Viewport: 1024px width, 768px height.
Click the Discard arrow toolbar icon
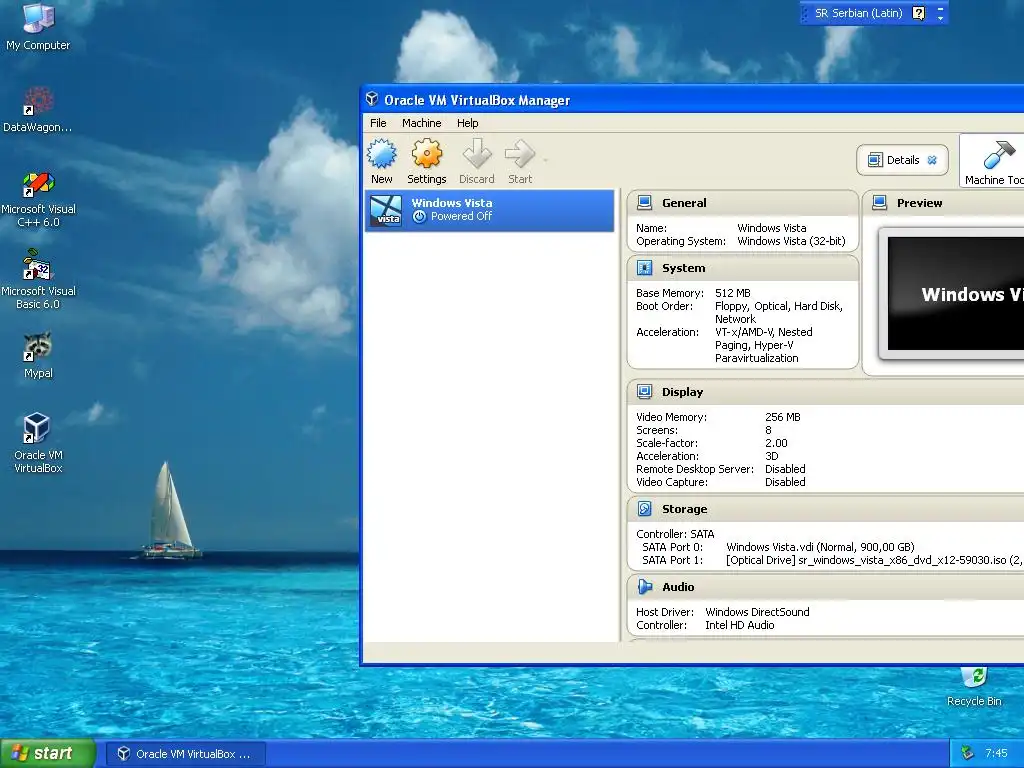[477, 161]
